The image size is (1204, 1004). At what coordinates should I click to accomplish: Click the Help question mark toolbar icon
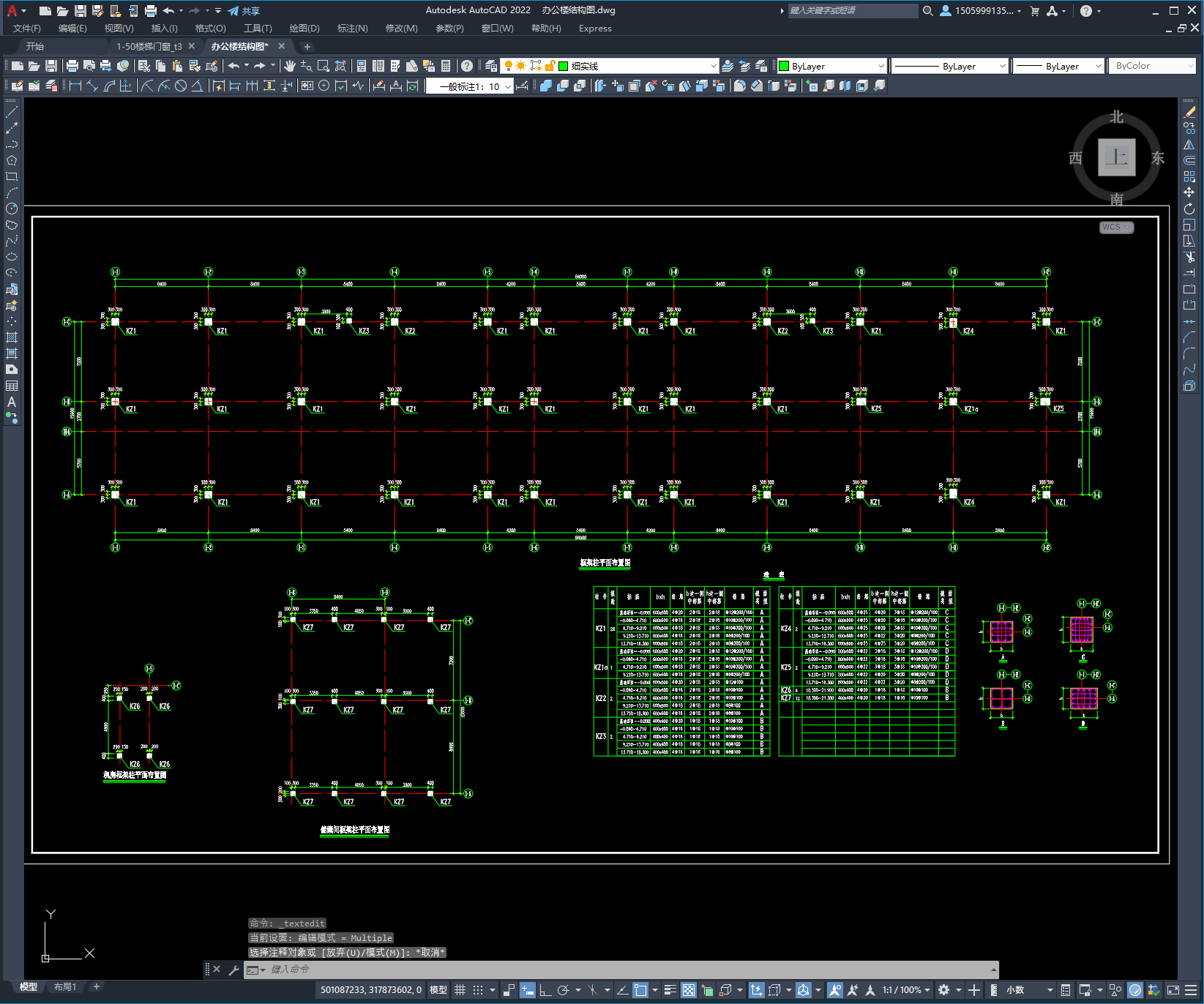(467, 66)
